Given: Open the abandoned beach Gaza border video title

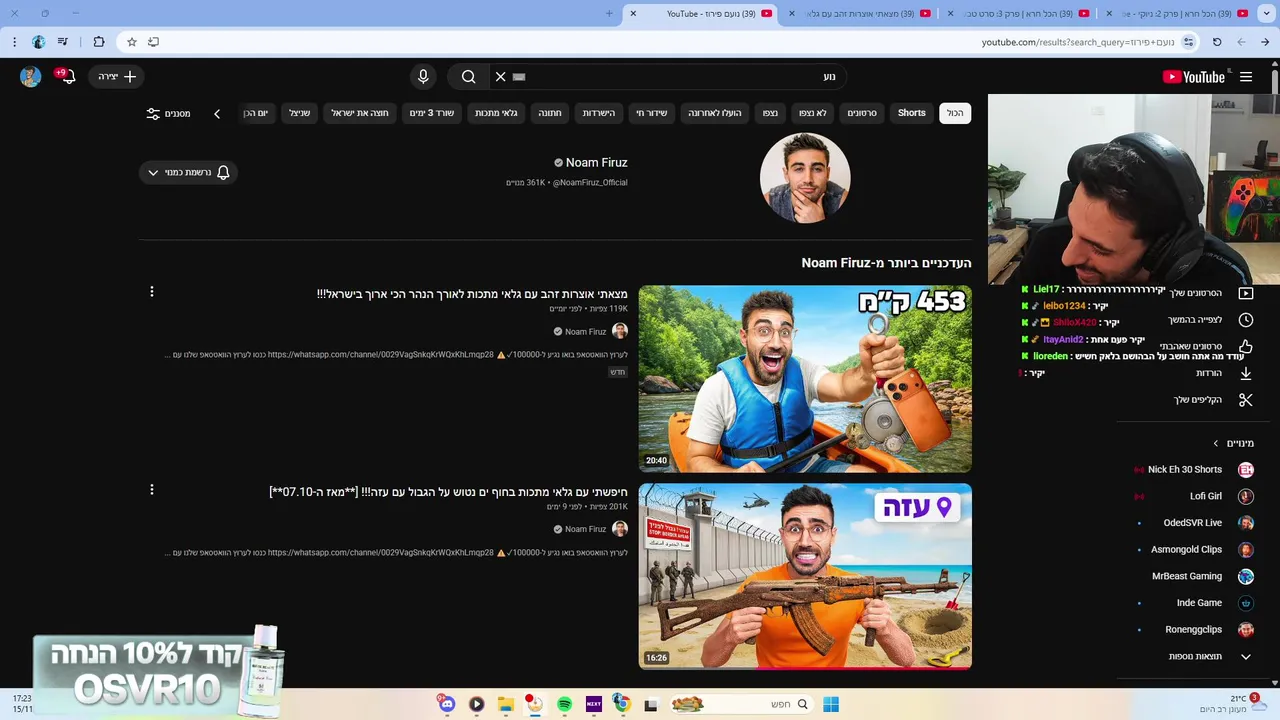Looking at the screenshot, I should [x=448, y=492].
